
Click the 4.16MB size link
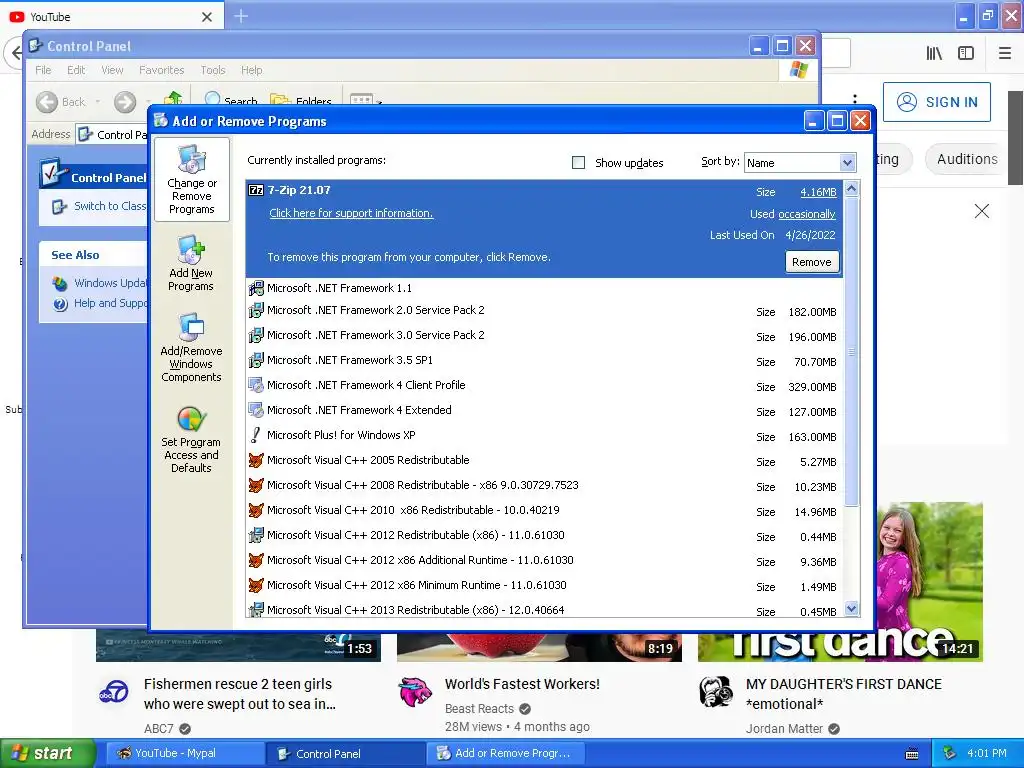818,192
